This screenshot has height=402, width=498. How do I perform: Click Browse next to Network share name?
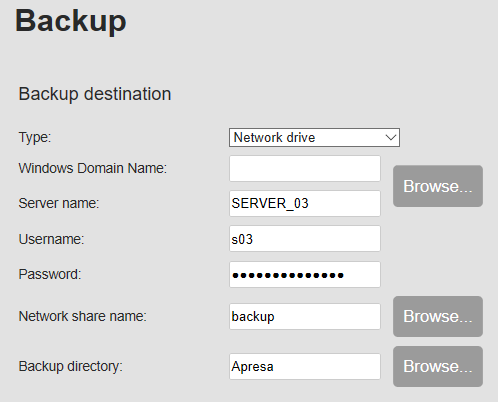[438, 316]
